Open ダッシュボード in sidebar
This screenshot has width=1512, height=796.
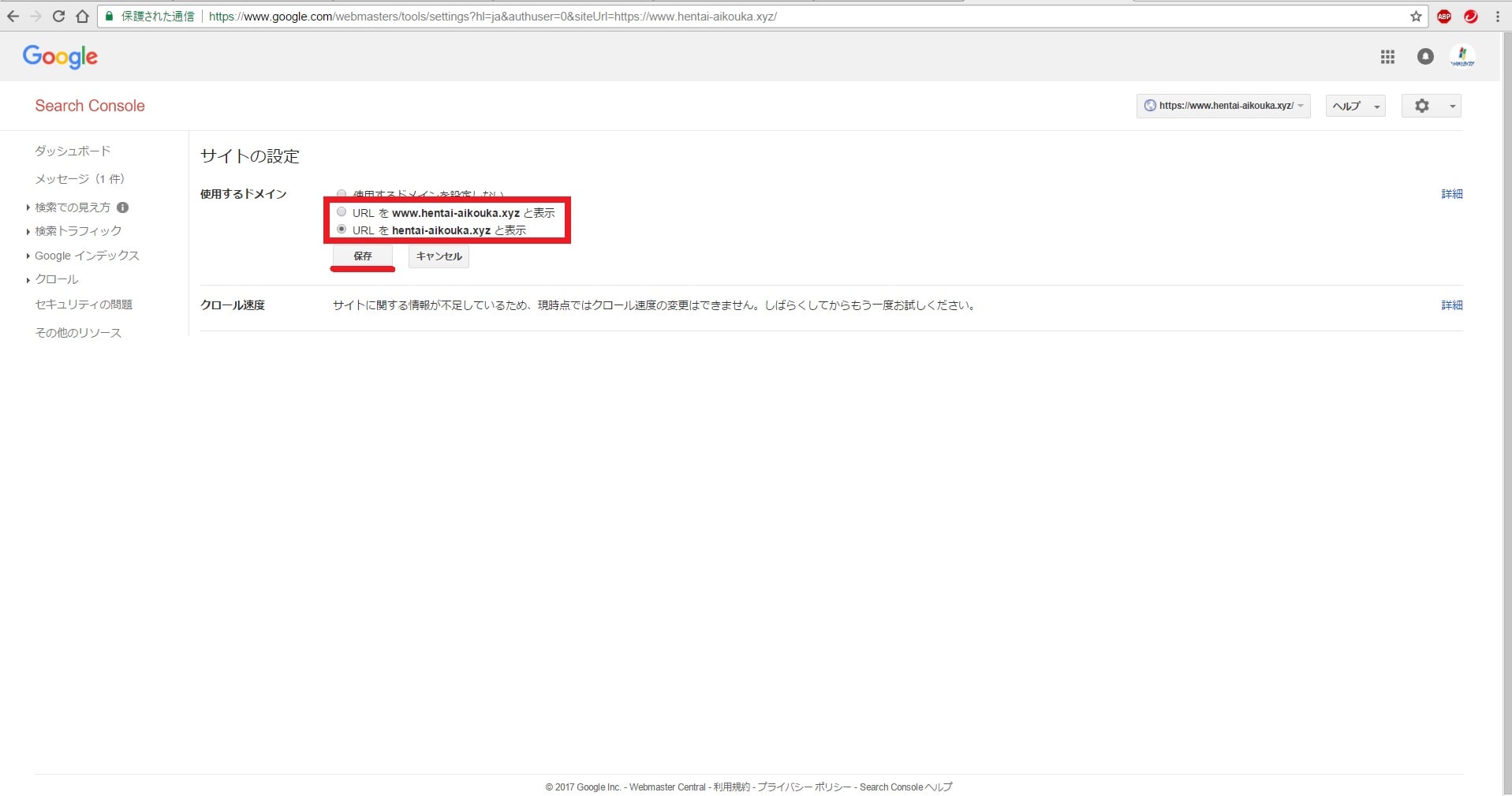pos(73,151)
